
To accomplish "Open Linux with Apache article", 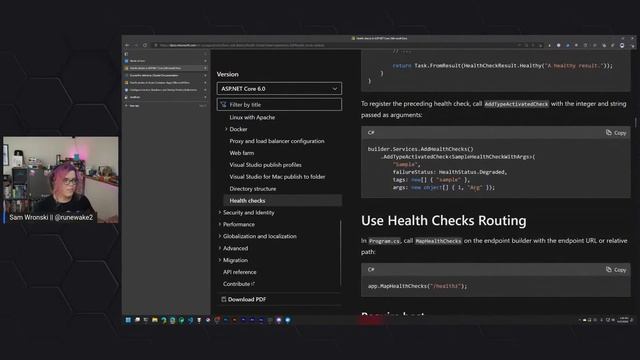I will (252, 117).
